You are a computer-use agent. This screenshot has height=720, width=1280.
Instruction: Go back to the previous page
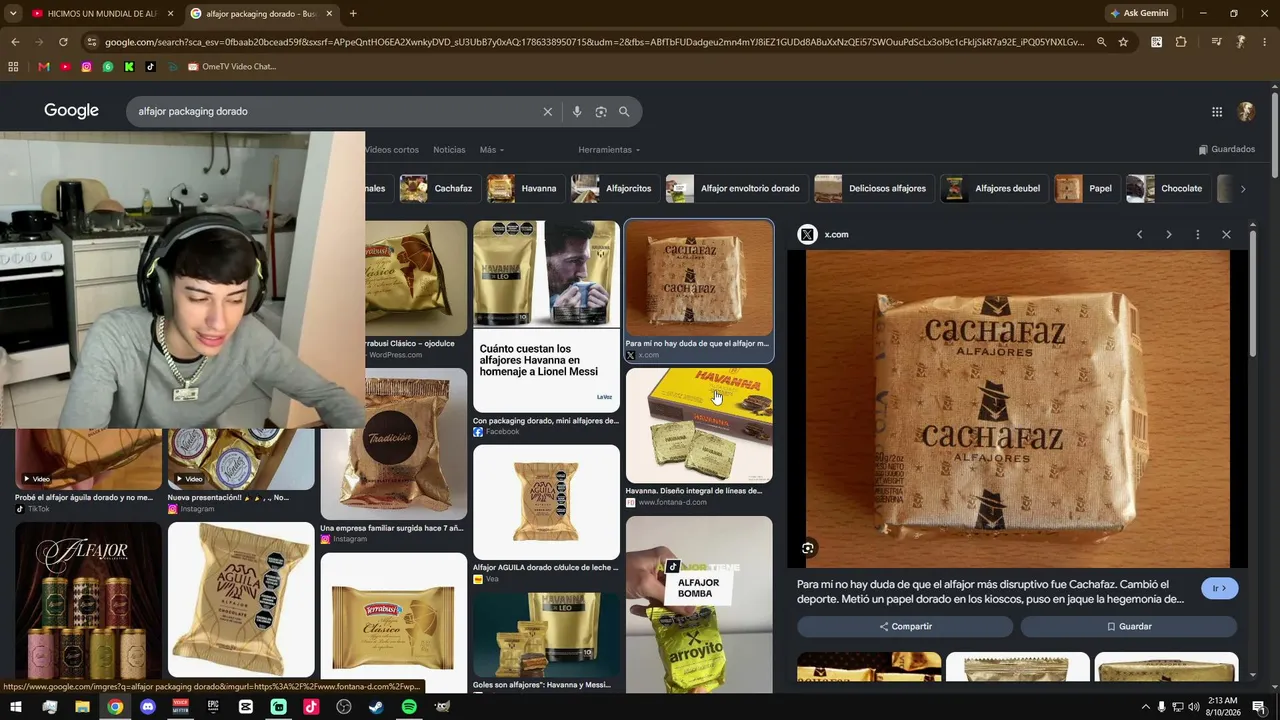15,42
